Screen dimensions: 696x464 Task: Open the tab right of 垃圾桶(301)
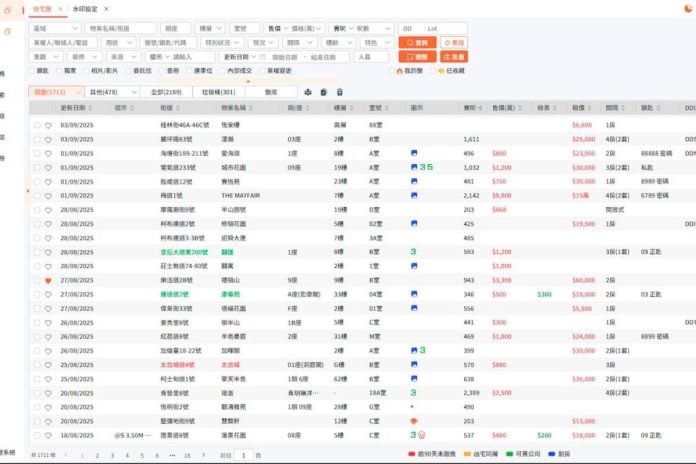[271, 92]
